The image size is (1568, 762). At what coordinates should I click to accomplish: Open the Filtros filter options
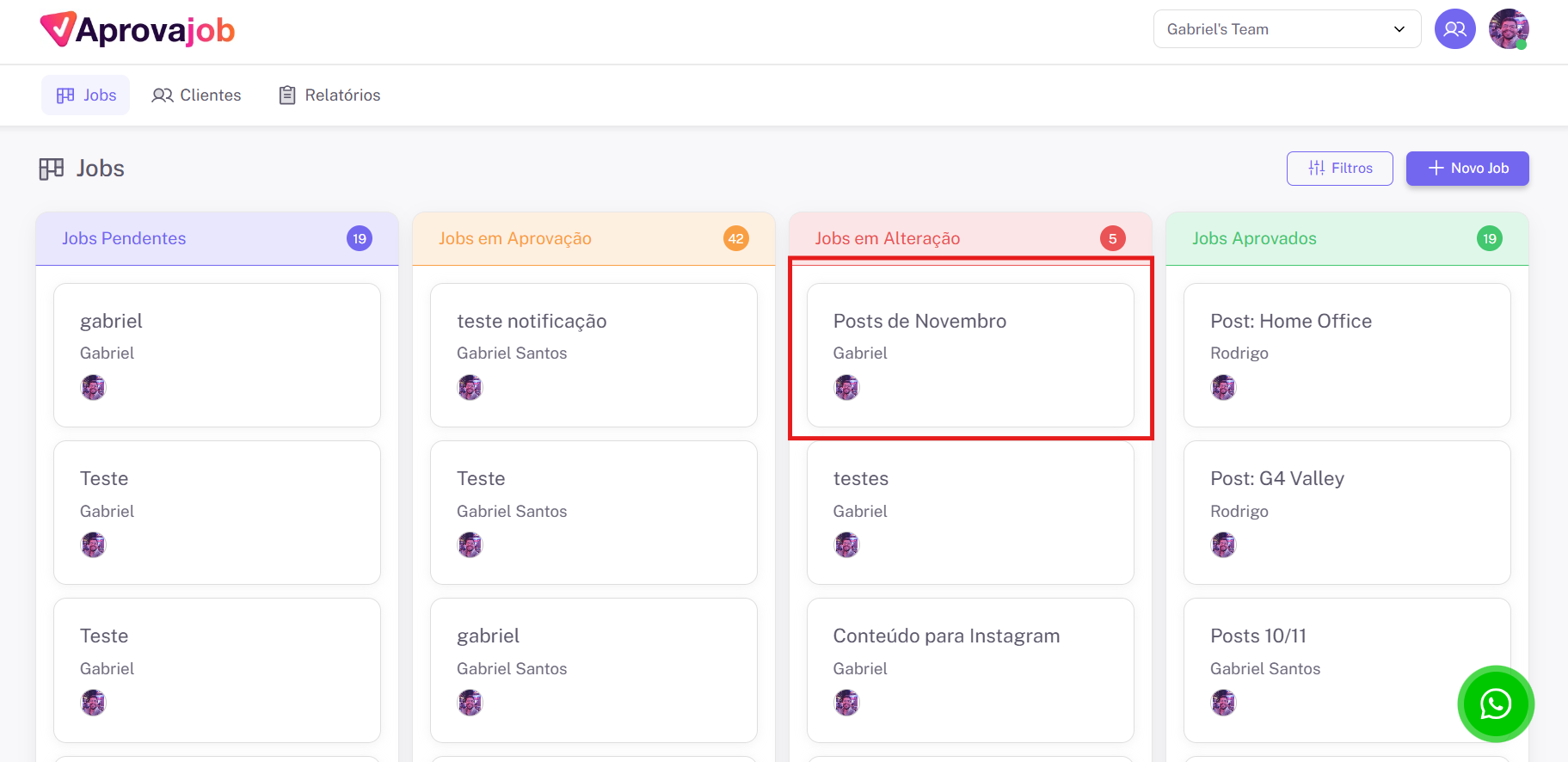(1339, 169)
